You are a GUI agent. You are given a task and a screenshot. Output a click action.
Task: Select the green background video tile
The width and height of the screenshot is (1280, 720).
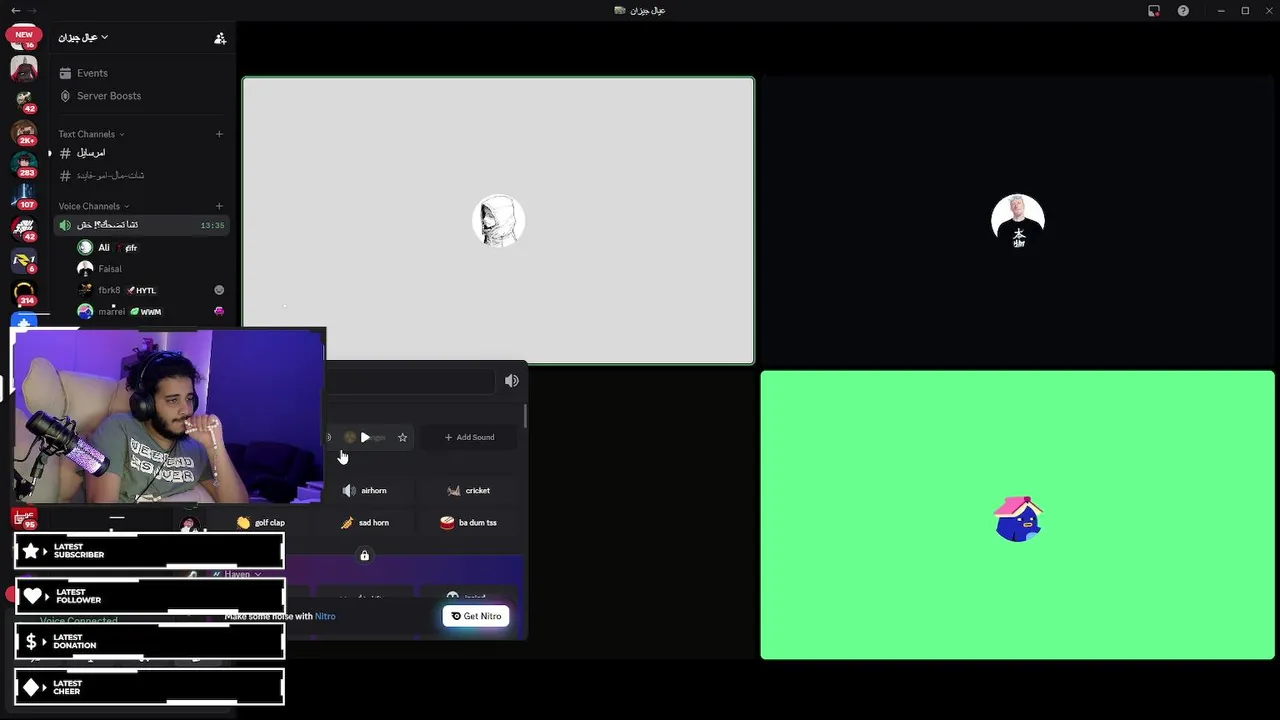(1018, 515)
